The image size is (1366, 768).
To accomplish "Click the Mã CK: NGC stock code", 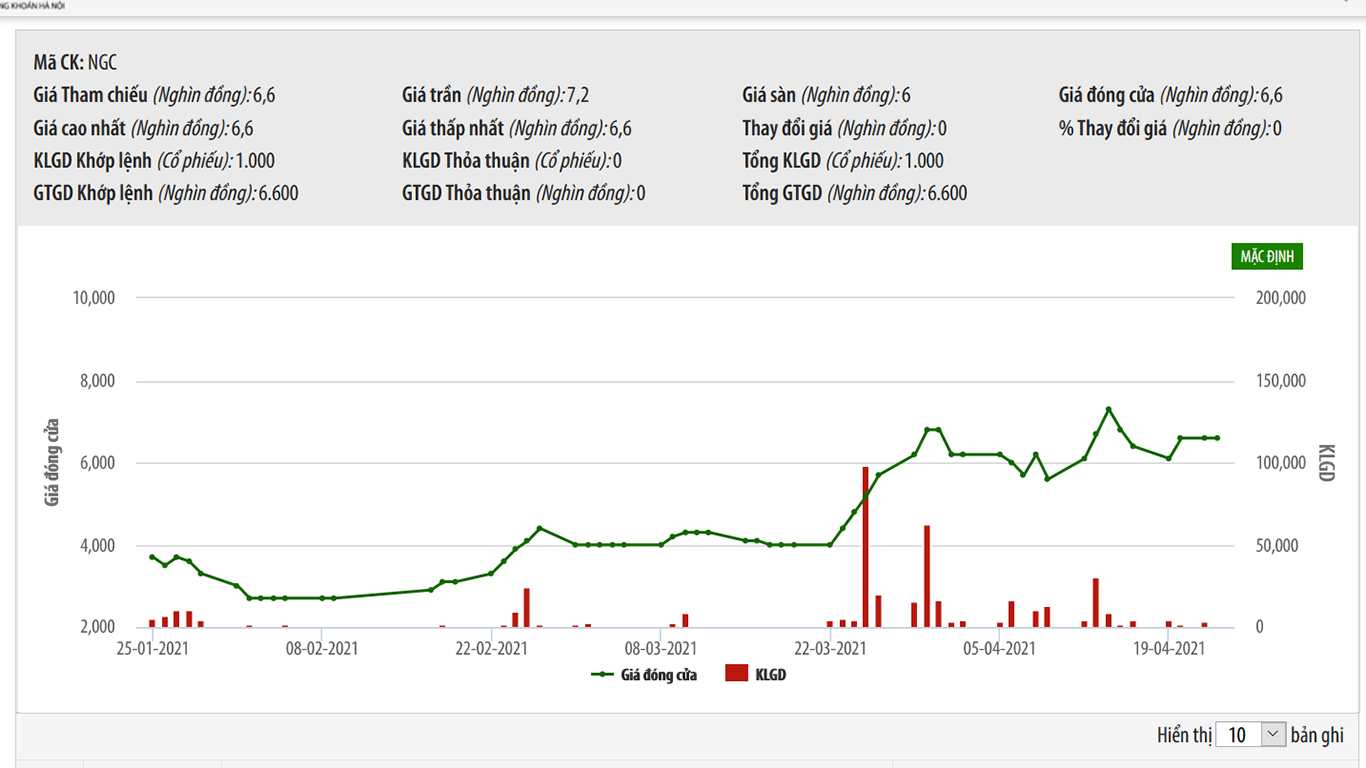I will (x=75, y=63).
